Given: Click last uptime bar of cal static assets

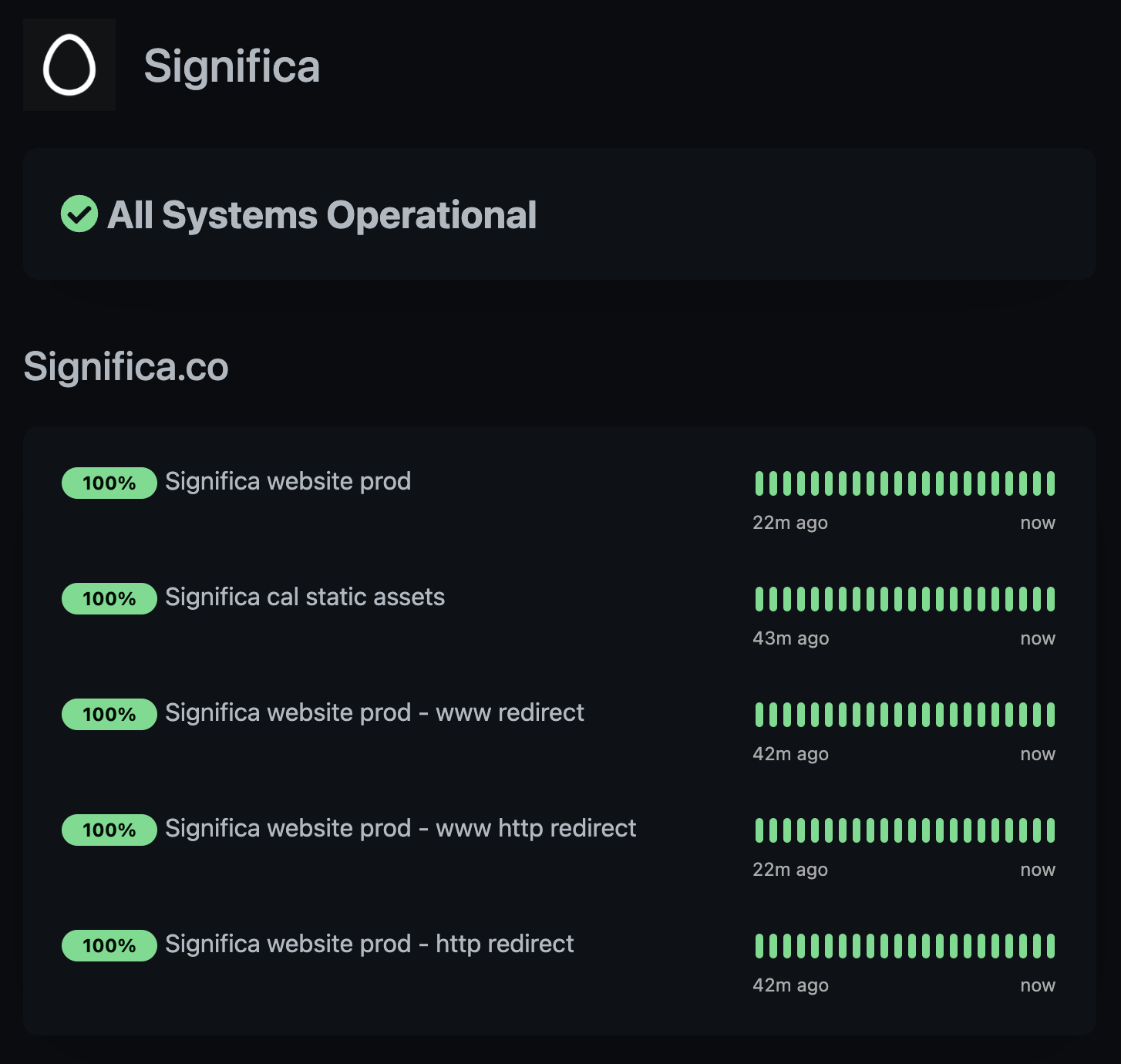Looking at the screenshot, I should 1050,599.
